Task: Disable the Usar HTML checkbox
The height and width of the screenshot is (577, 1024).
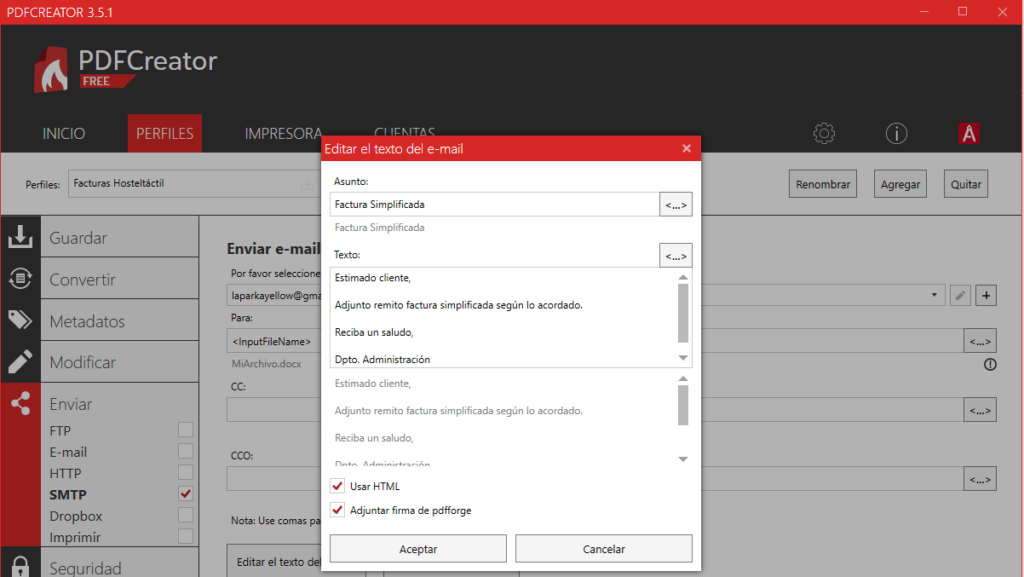Action: tap(338, 486)
